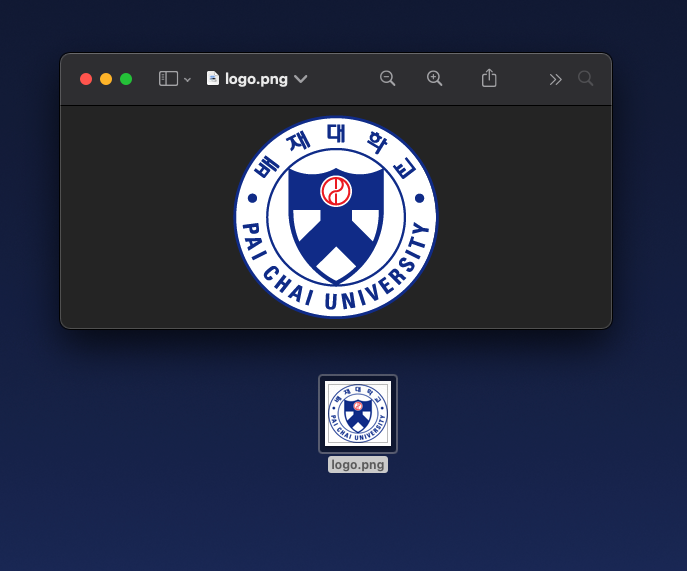Close the Preview window with red button
Screen dimensions: 687x571
point(86,79)
